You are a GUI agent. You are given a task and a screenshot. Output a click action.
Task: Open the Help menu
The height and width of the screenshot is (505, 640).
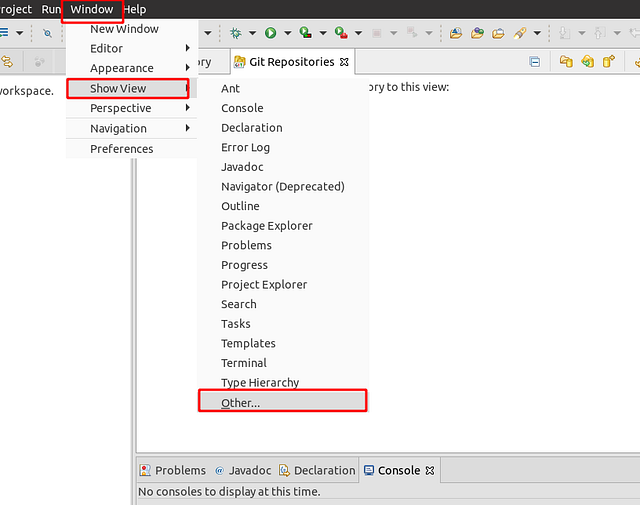[135, 9]
